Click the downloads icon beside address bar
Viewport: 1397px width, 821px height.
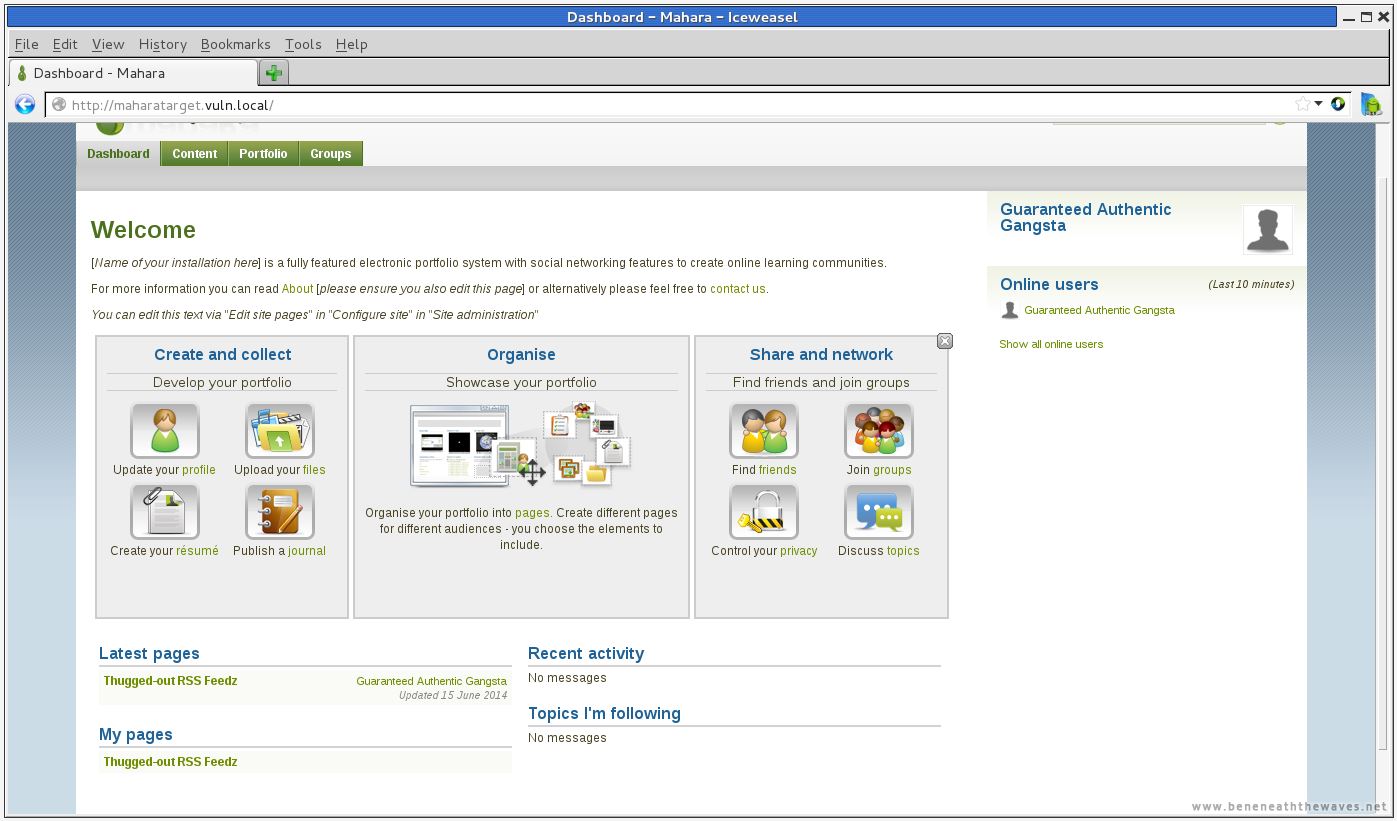click(x=1371, y=104)
